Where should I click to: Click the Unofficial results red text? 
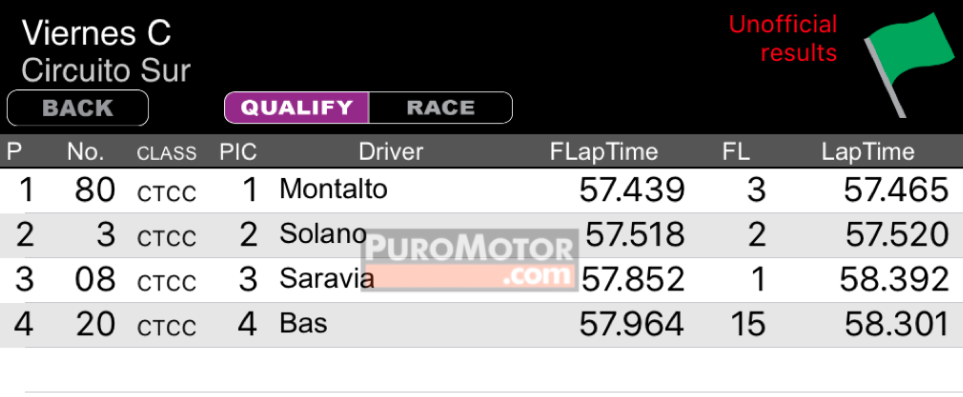(x=783, y=39)
